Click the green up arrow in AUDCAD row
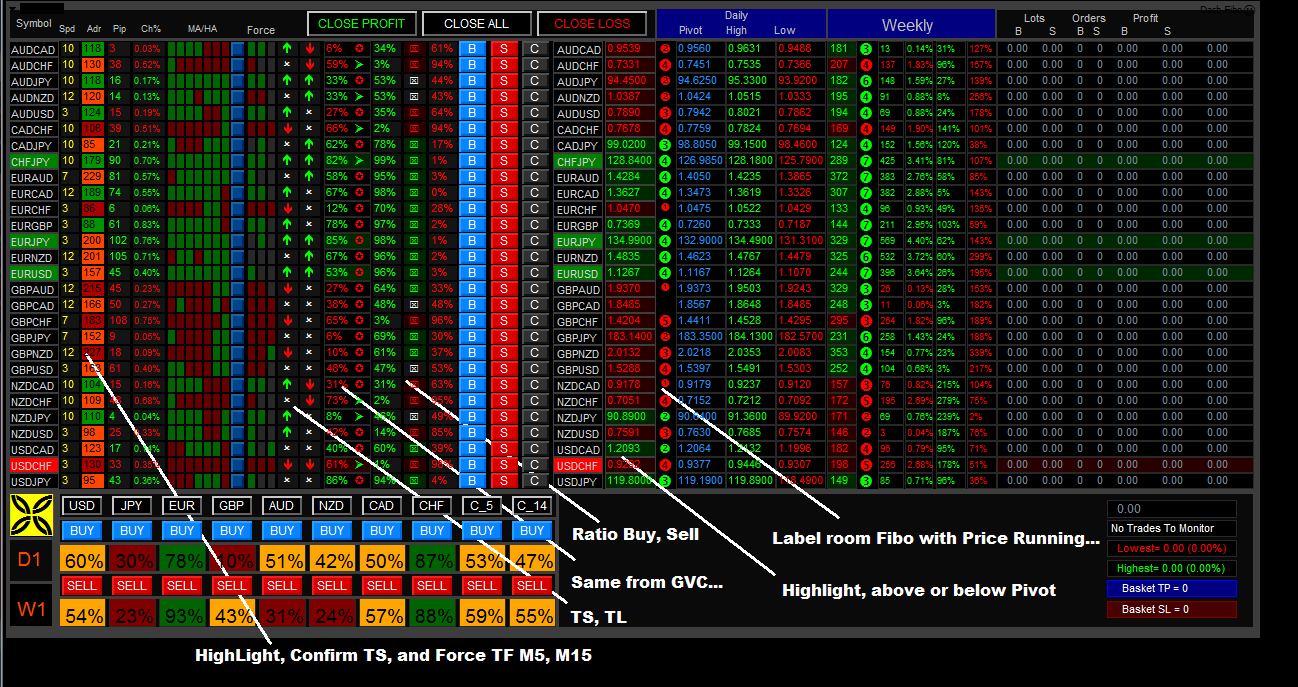Screen dimensions: 1298x687 point(287,49)
